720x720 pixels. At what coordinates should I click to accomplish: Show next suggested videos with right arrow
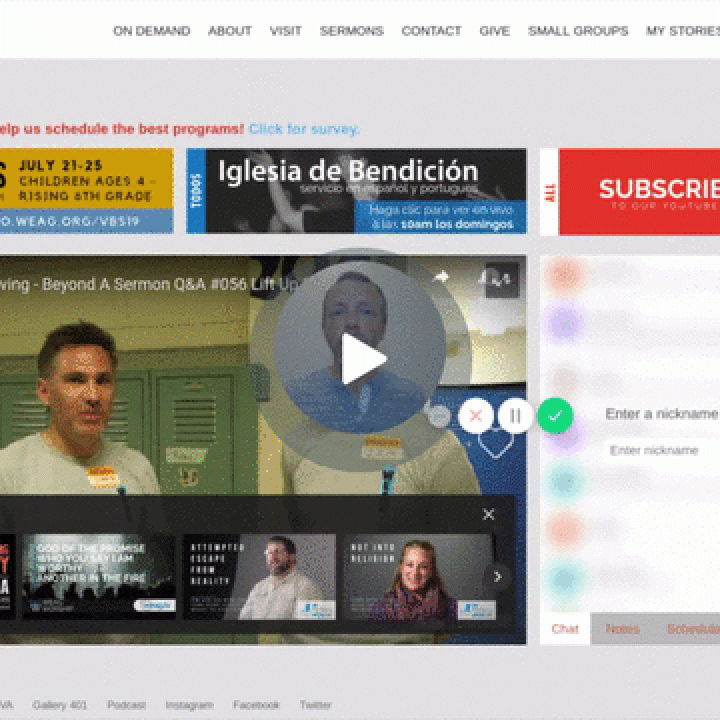pos(497,577)
